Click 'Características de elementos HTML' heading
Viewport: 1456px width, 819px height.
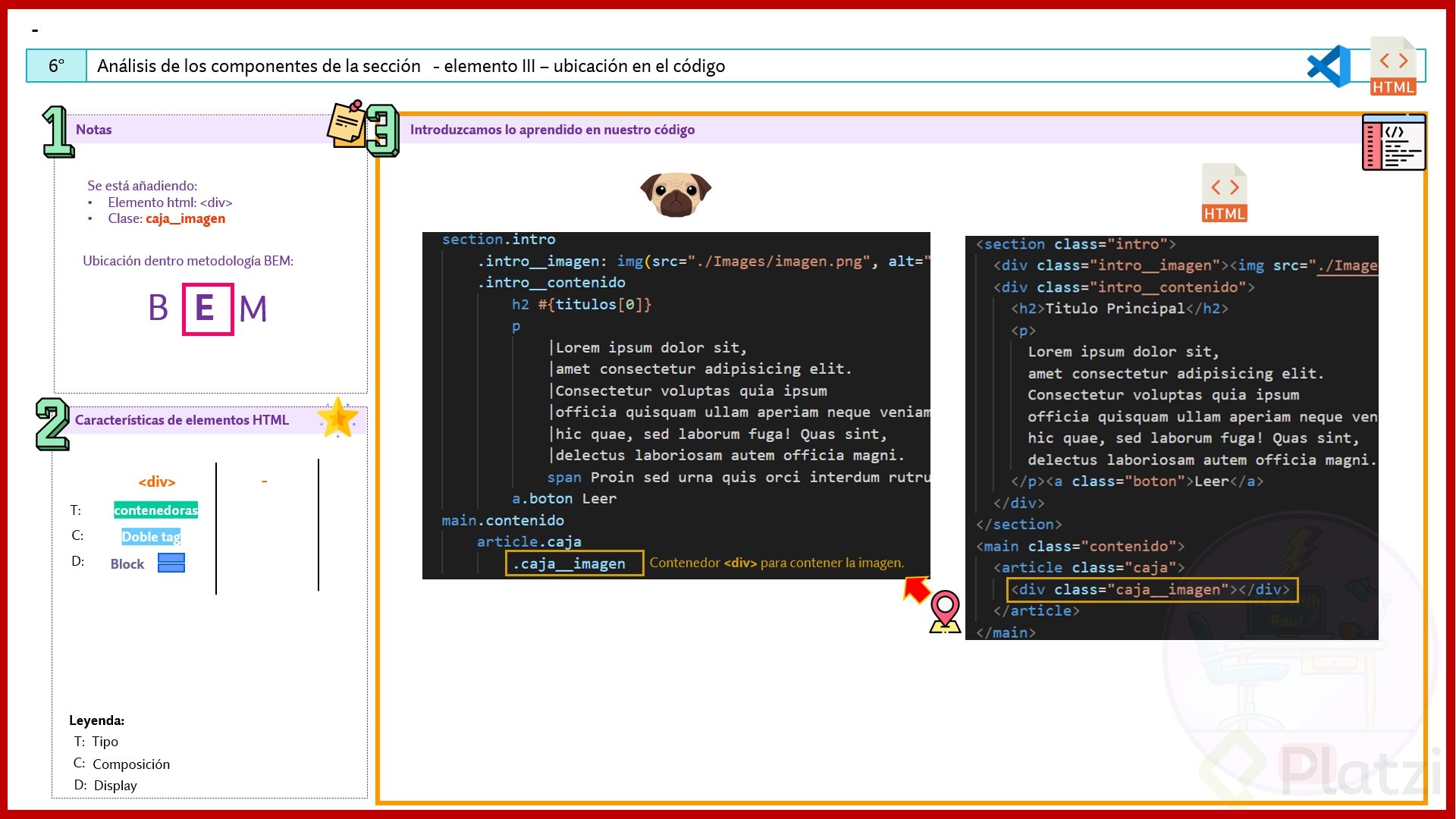(x=182, y=420)
